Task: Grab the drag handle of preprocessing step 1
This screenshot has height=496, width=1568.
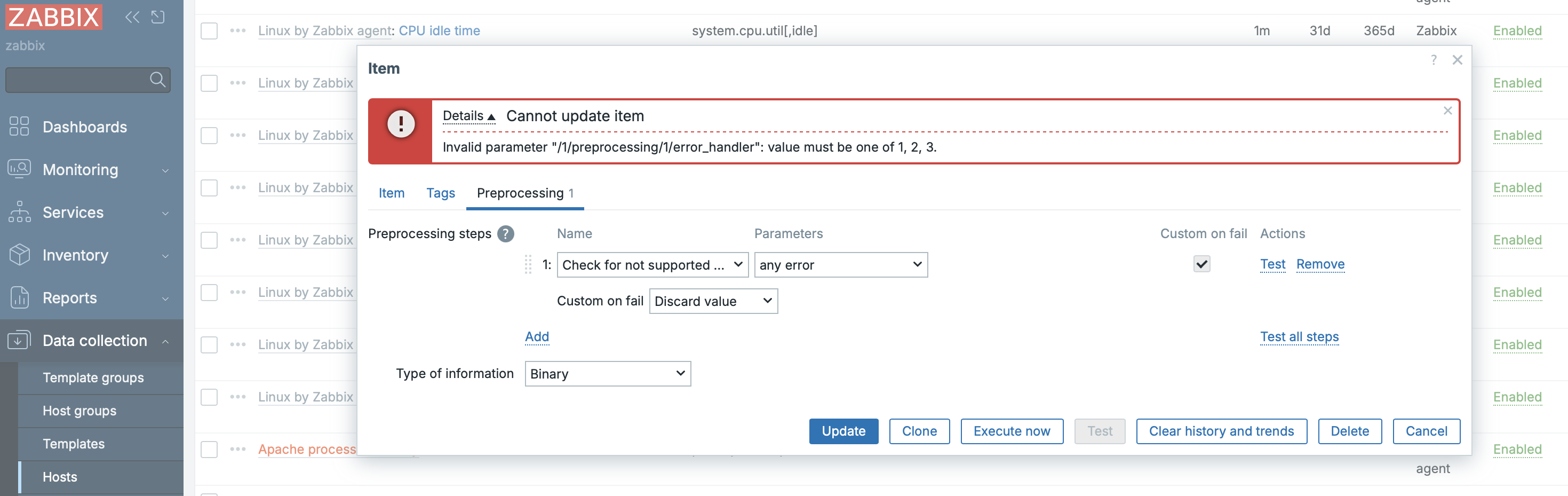Action: tap(528, 264)
